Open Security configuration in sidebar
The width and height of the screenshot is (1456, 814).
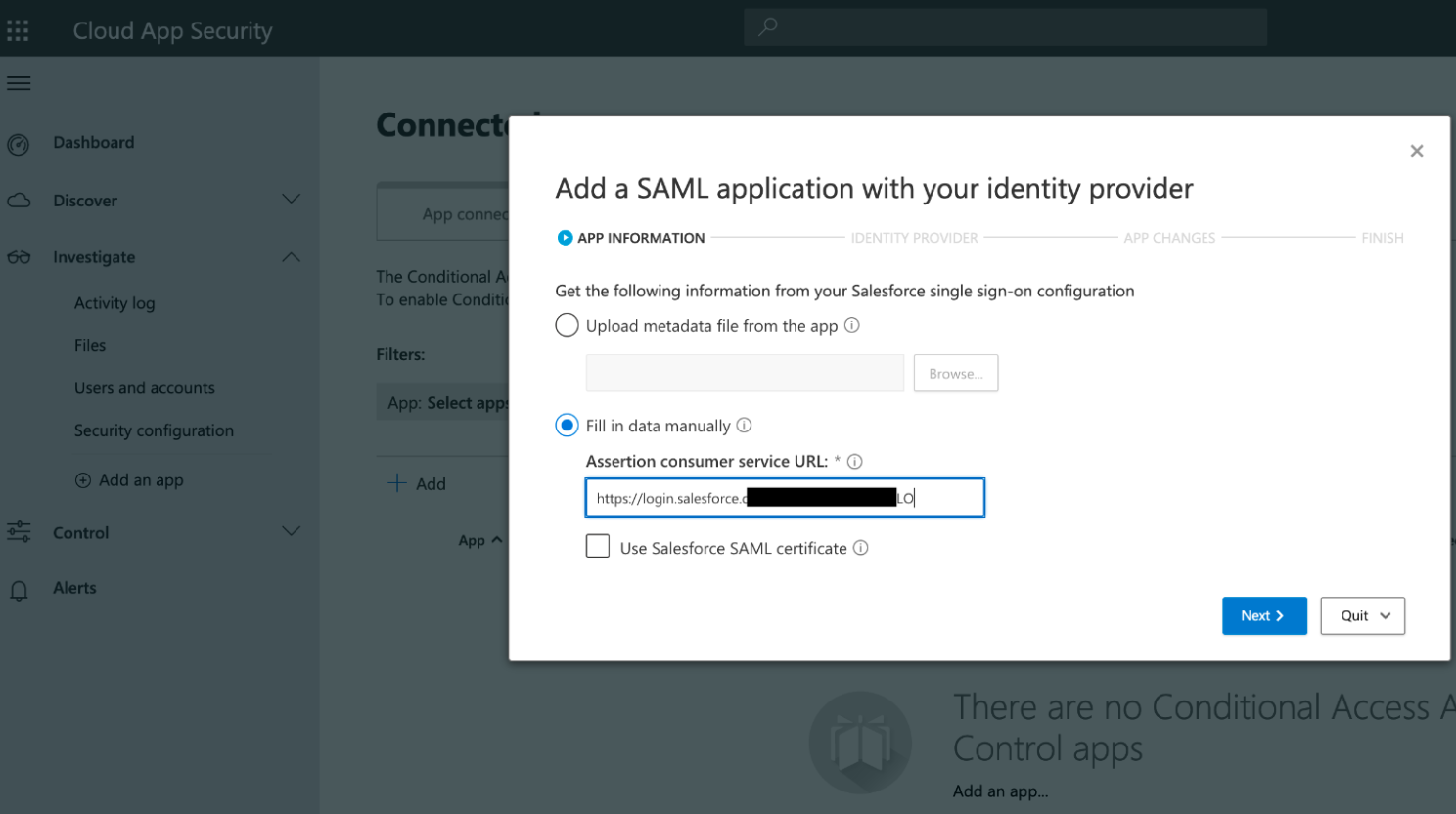[154, 430]
